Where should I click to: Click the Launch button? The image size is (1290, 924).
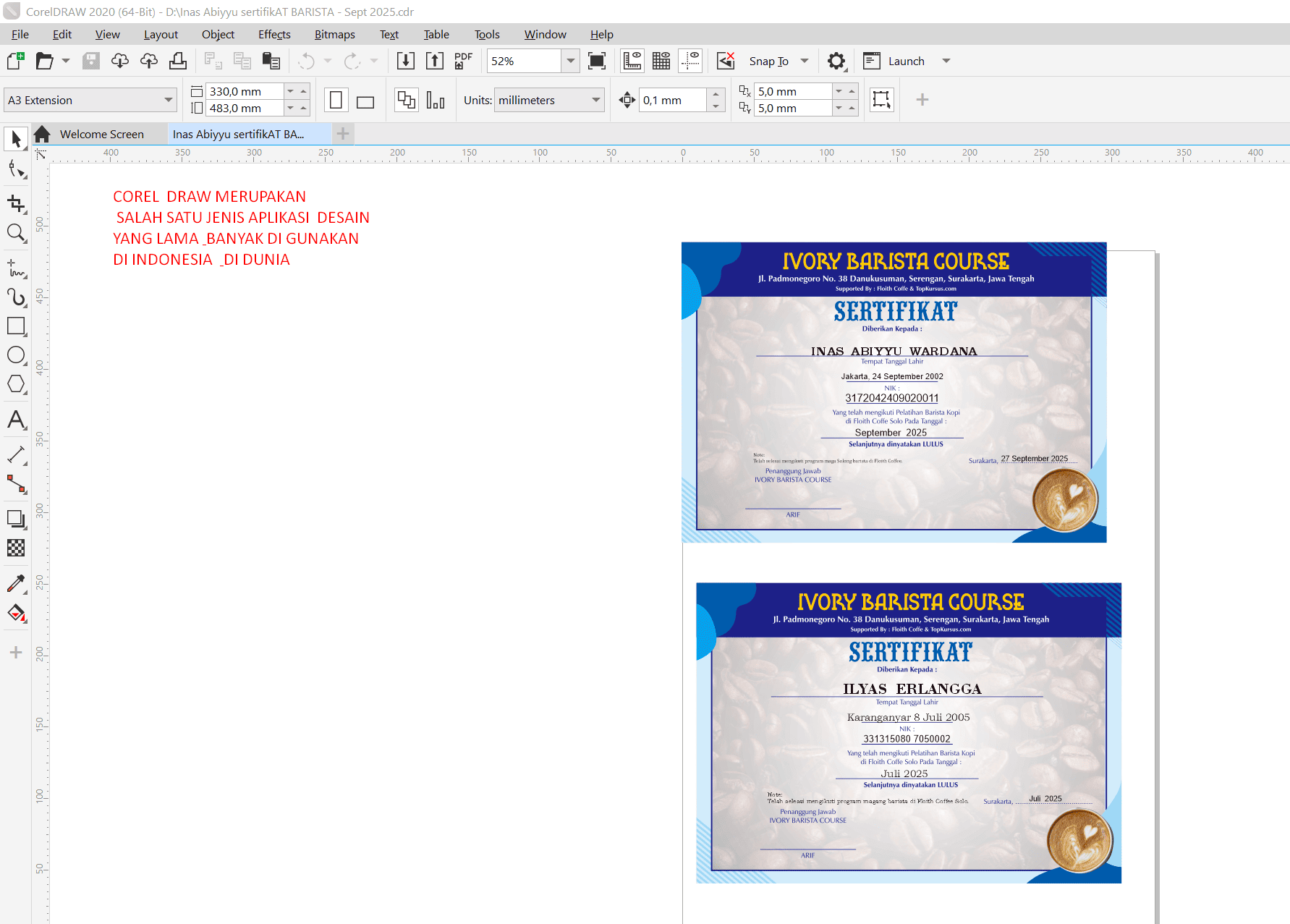(x=906, y=61)
